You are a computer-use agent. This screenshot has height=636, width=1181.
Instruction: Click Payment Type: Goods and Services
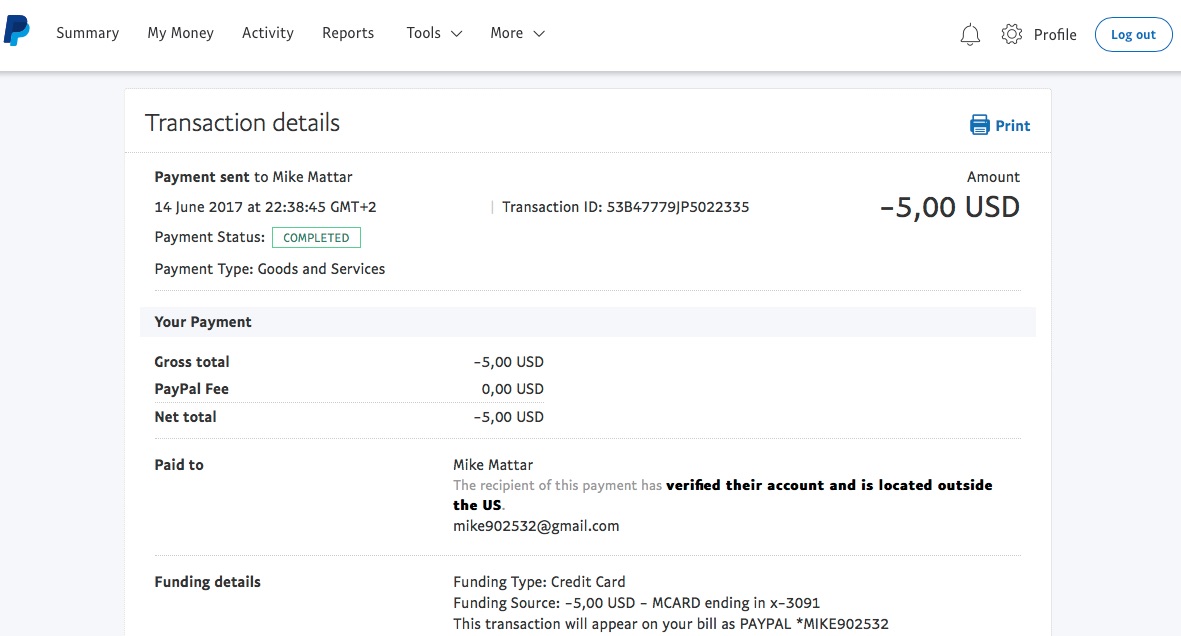270,269
